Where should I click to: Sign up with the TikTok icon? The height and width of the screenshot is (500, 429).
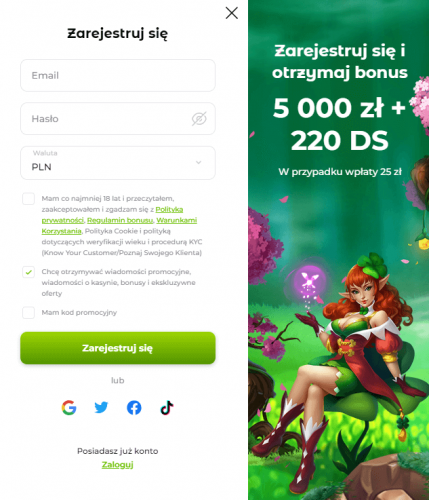coord(167,407)
